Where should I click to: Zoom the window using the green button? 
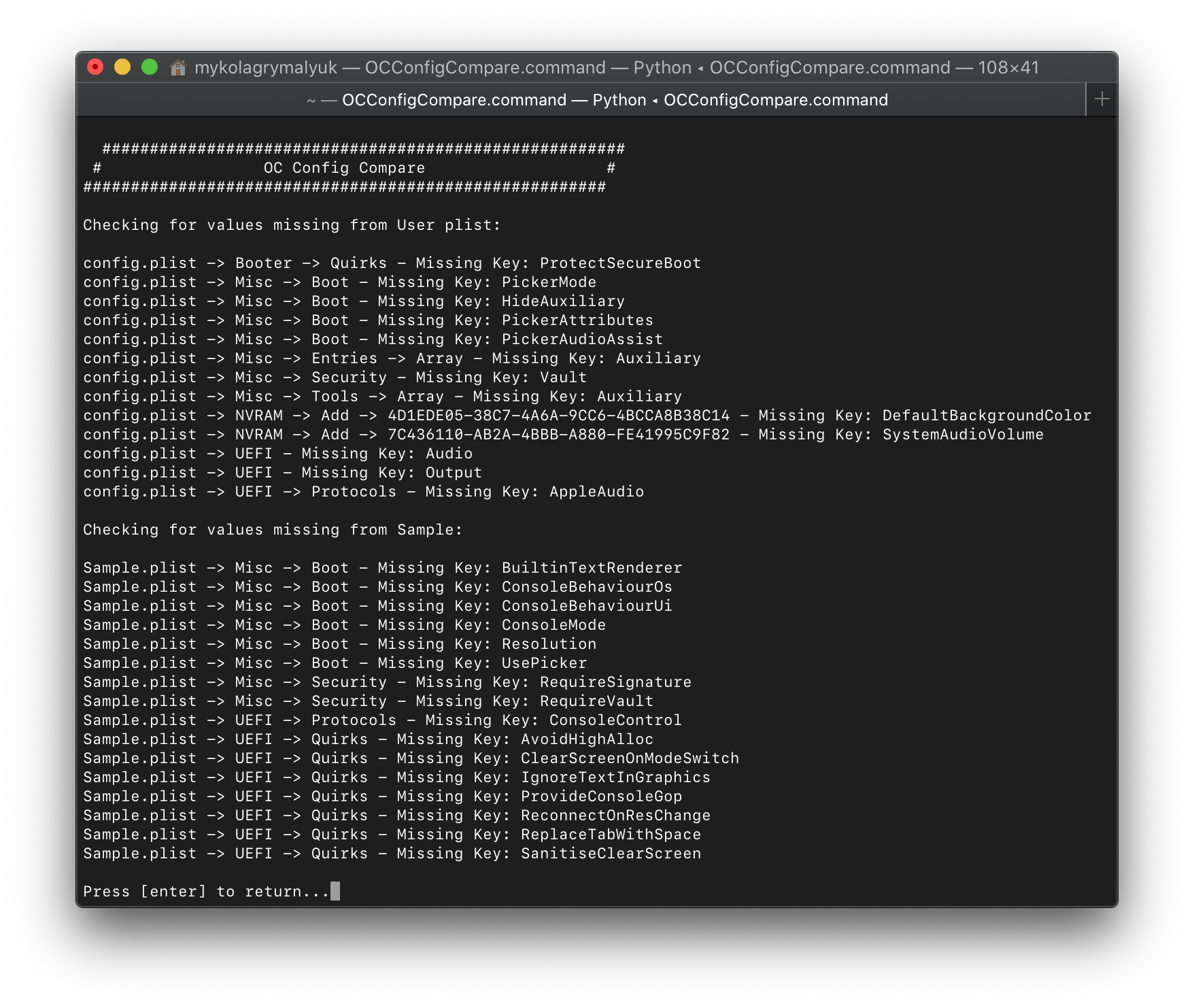(150, 67)
